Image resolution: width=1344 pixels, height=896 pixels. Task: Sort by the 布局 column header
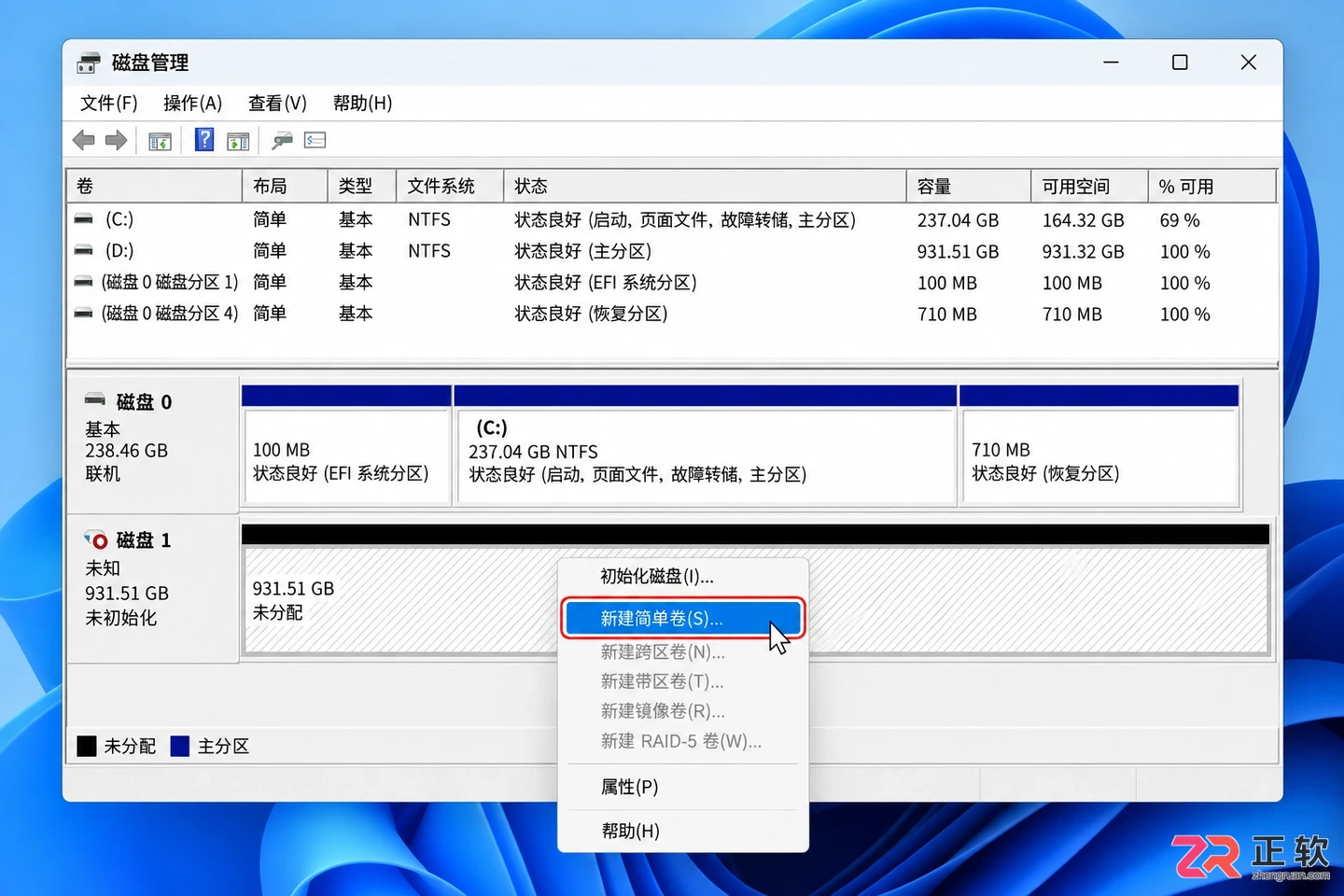point(285,187)
